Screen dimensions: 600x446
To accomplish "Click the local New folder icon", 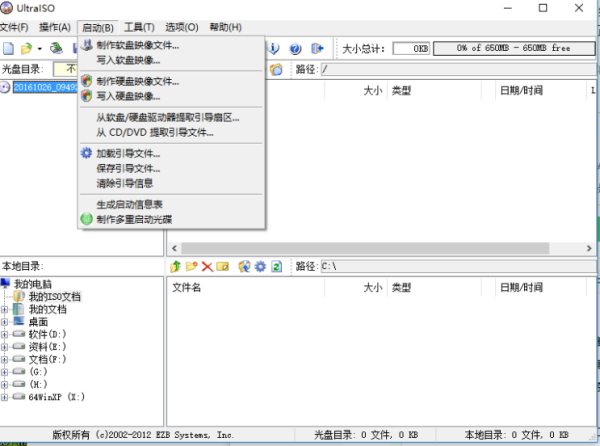I will point(191,266).
